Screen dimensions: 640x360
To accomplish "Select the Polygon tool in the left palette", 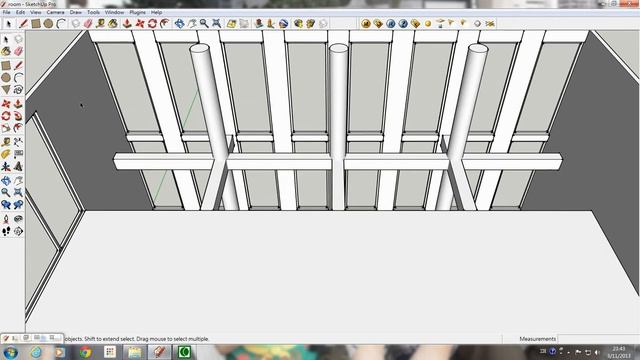I will point(6,90).
